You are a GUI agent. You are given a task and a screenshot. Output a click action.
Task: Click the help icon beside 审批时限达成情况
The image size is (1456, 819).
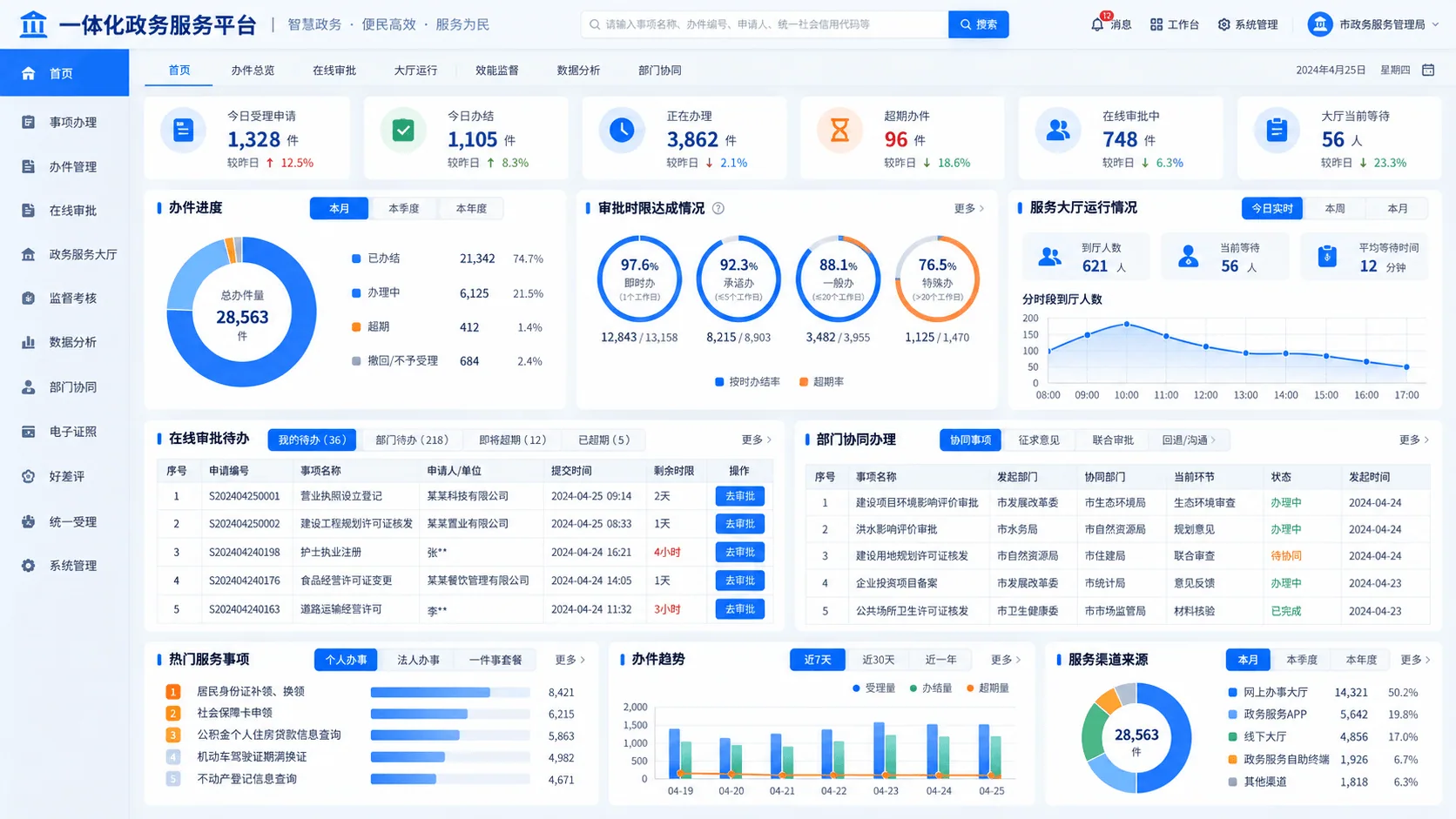(x=718, y=208)
